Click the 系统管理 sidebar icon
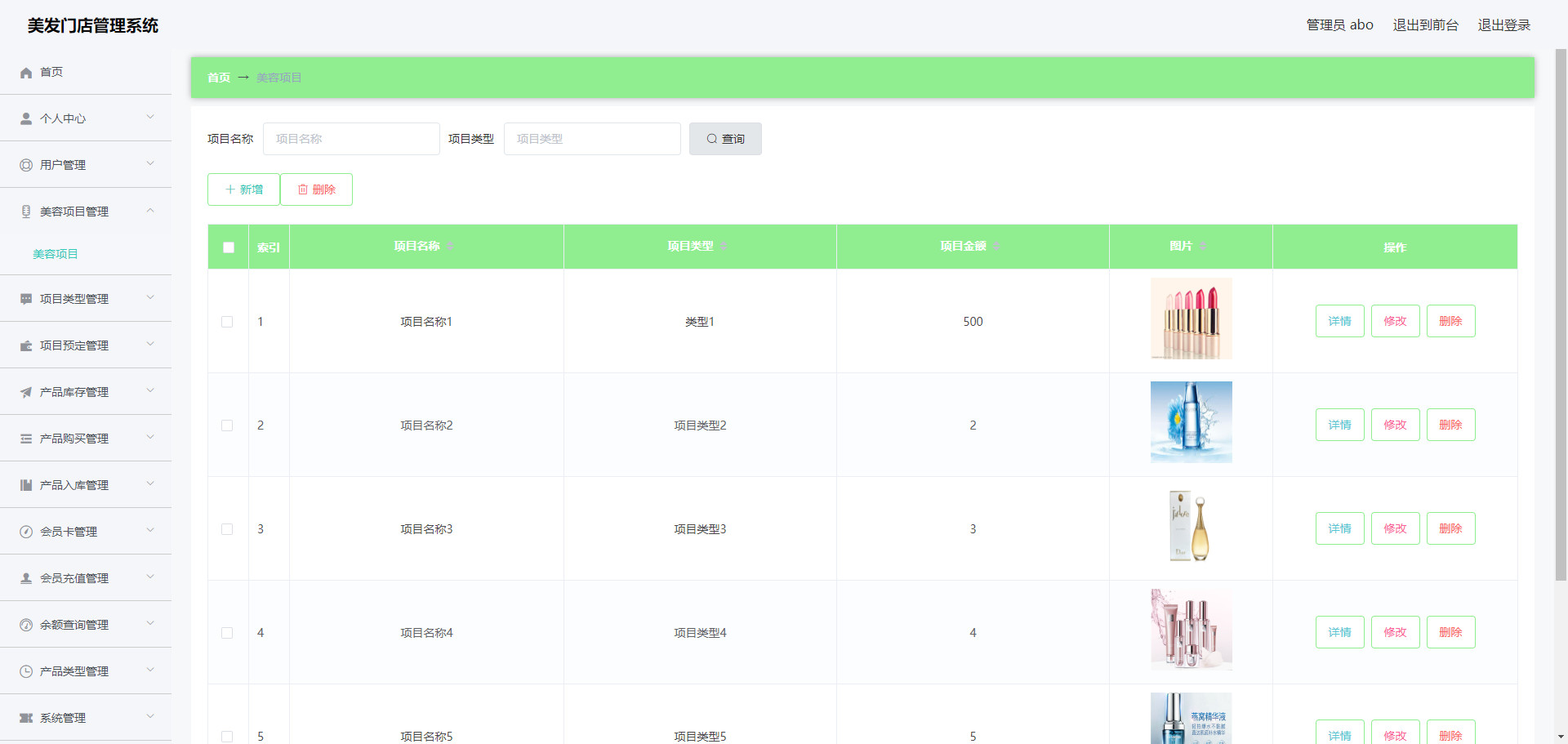The height and width of the screenshot is (744, 1568). [x=26, y=718]
